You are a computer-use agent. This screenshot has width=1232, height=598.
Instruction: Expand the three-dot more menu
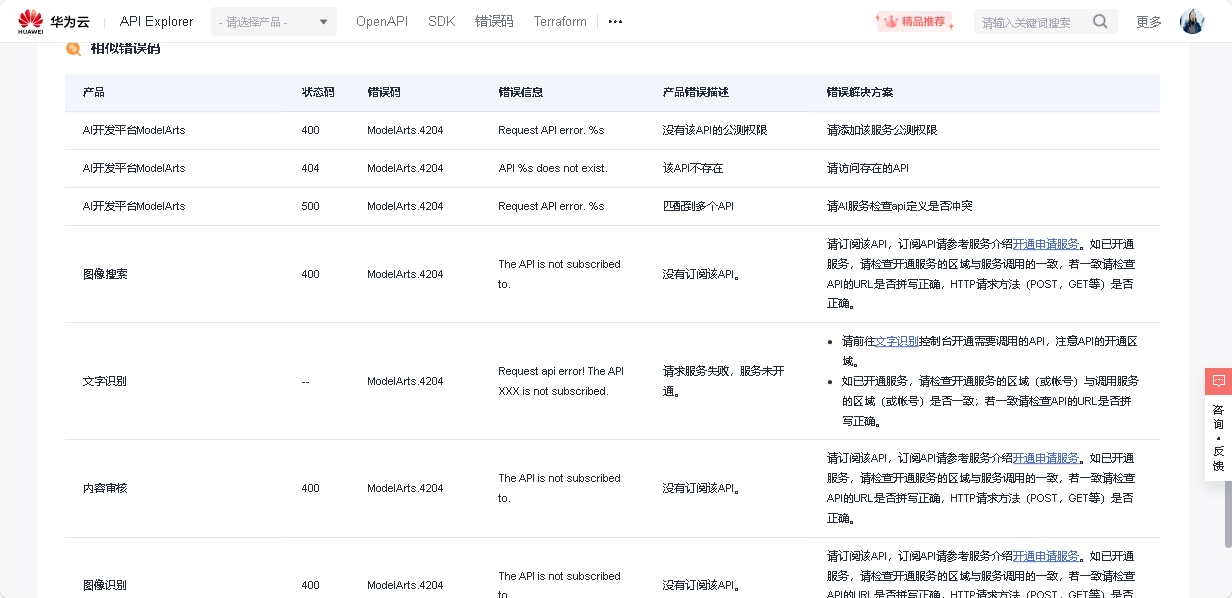tap(615, 21)
